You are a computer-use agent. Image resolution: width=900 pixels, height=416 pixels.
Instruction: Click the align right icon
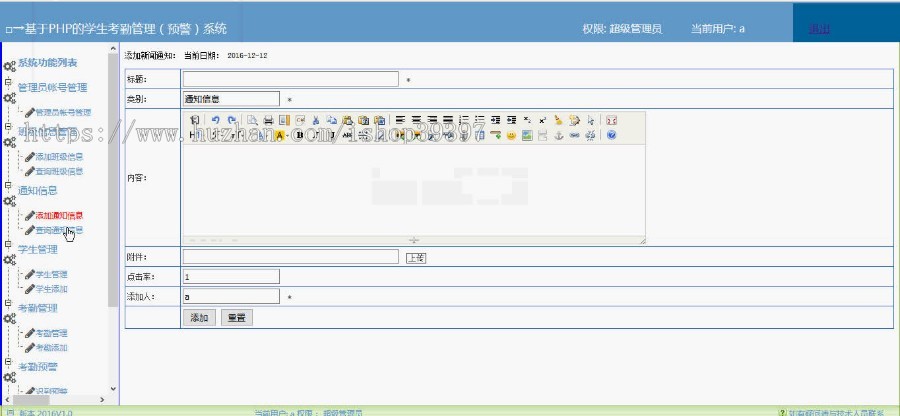432,120
